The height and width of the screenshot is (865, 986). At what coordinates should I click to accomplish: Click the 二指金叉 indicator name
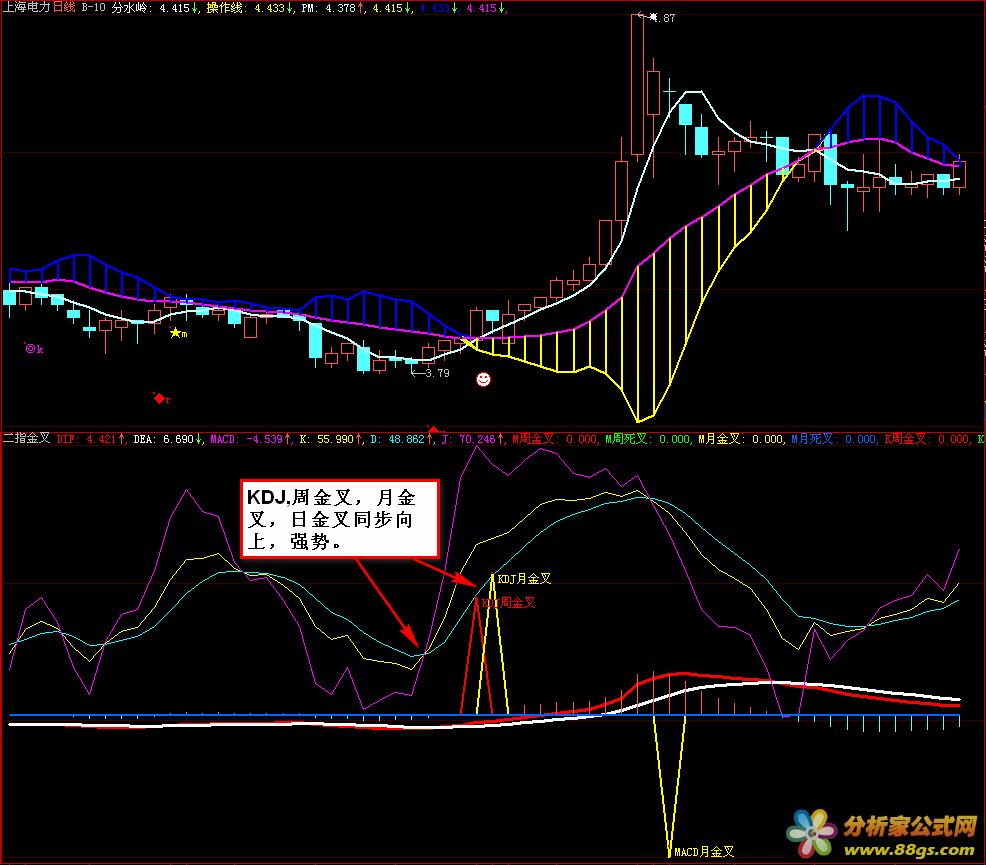26,438
